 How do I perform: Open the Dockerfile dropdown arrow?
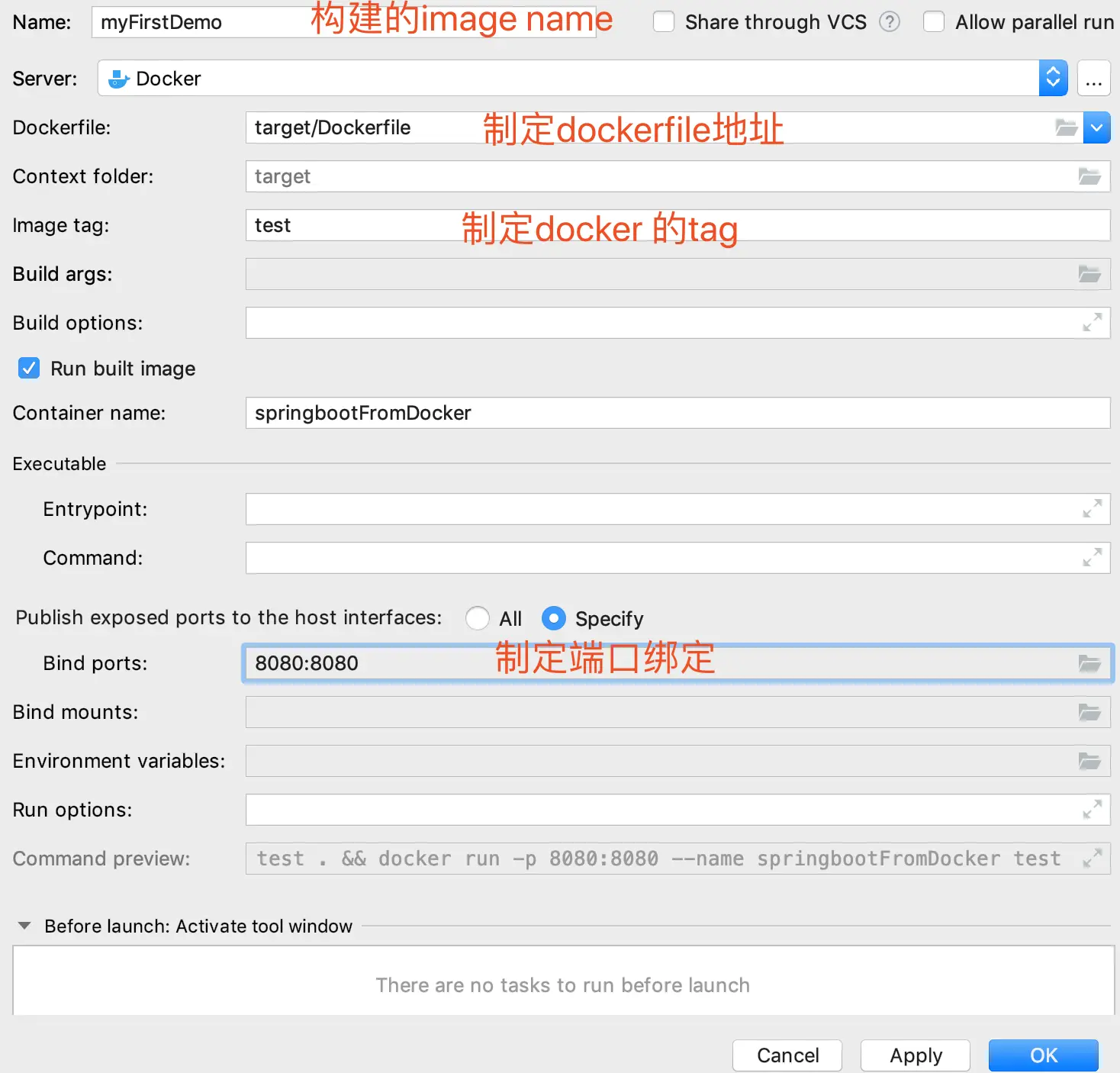click(x=1096, y=127)
